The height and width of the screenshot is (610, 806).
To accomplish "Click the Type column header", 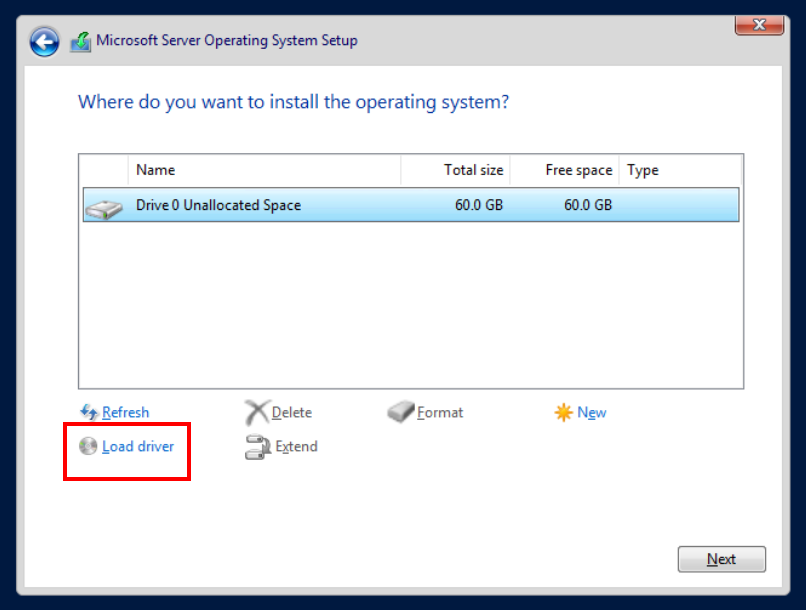I will (x=680, y=170).
